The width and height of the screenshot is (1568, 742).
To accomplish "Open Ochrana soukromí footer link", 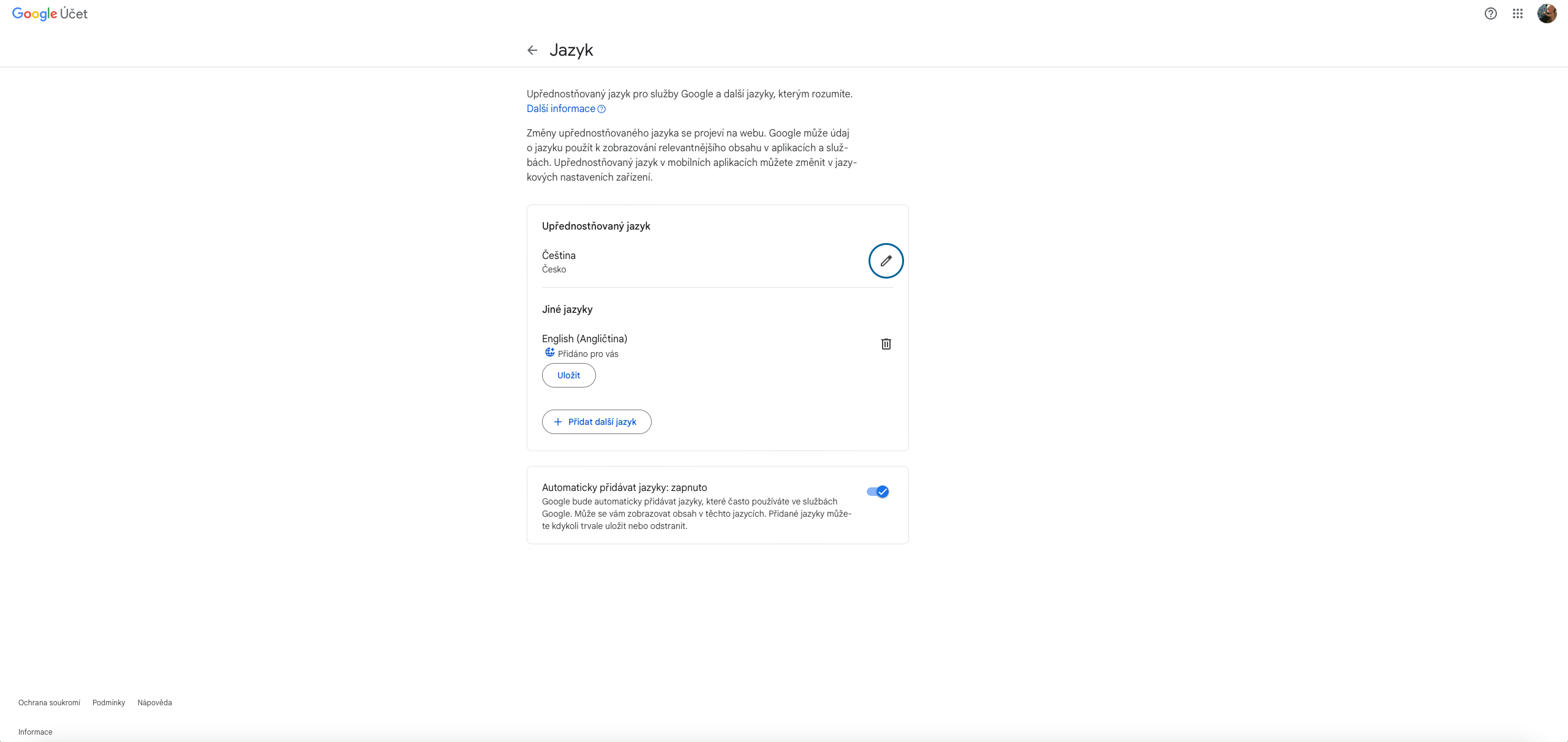I will click(49, 703).
